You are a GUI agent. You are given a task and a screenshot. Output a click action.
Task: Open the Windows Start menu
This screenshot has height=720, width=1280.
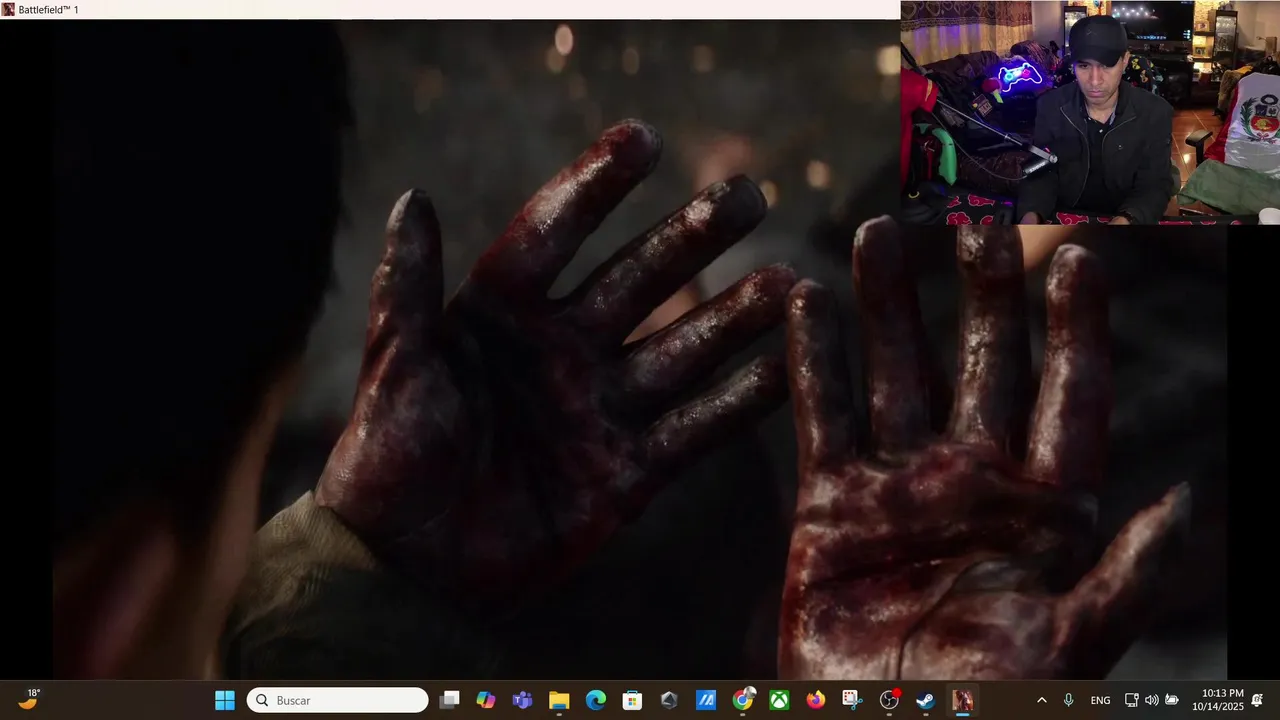click(225, 700)
